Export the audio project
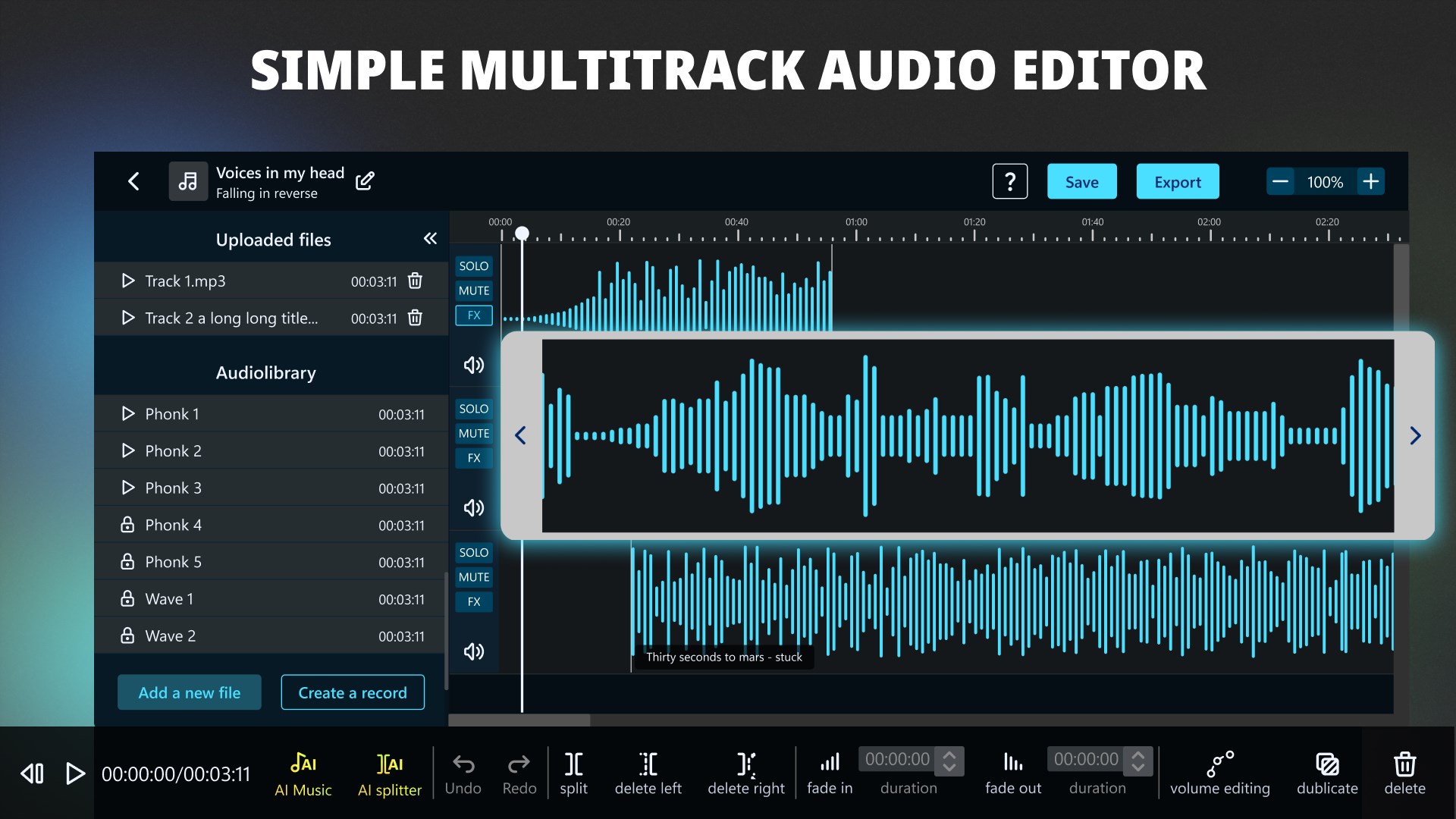The width and height of the screenshot is (1456, 819). 1177,181
